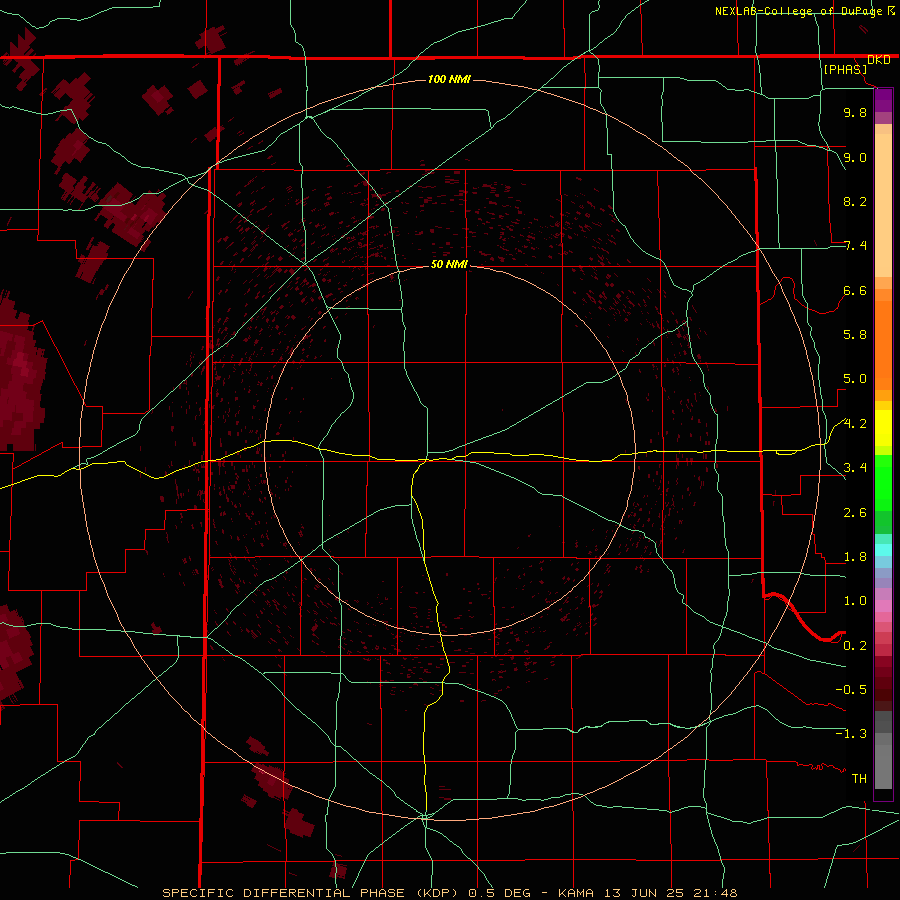Viewport: 900px width, 900px height.
Task: Pick the purple top segment of the color bar
Action: point(883,100)
